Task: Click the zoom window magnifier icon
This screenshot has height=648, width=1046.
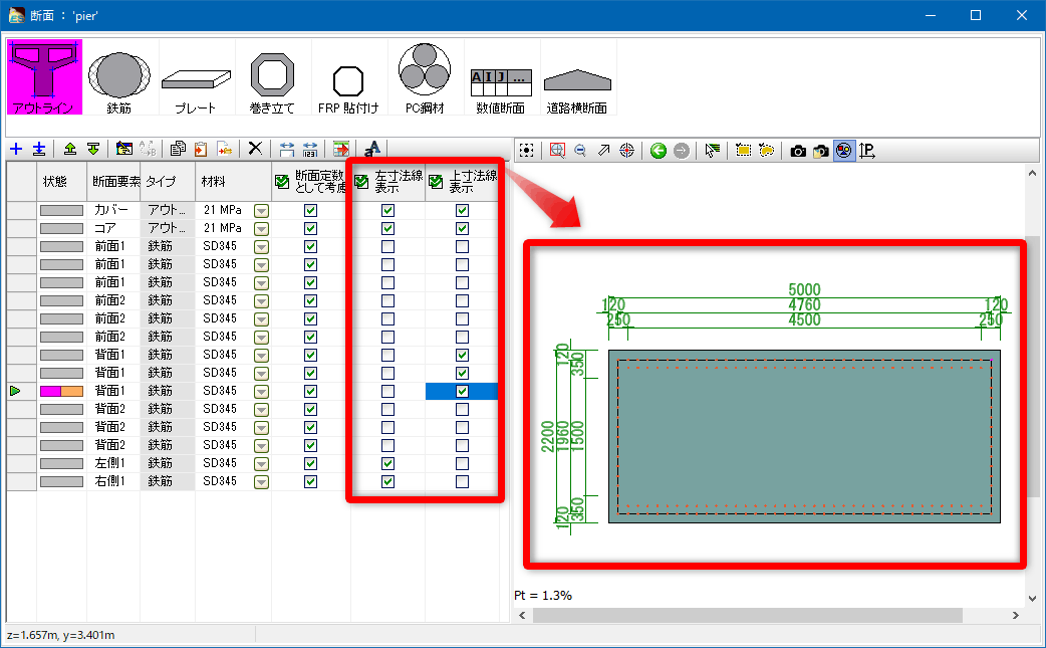Action: pyautogui.click(x=558, y=151)
